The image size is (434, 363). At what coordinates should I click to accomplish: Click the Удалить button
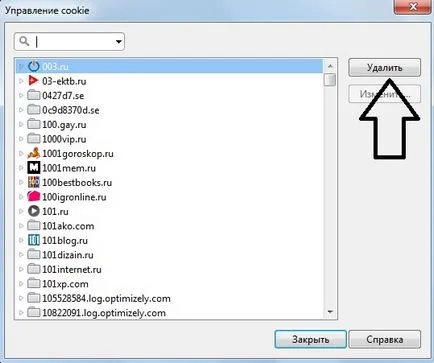point(384,68)
